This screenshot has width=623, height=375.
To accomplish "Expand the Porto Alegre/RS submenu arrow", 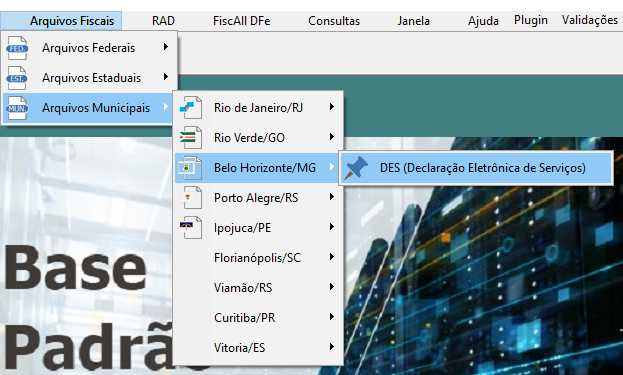I will (331, 197).
